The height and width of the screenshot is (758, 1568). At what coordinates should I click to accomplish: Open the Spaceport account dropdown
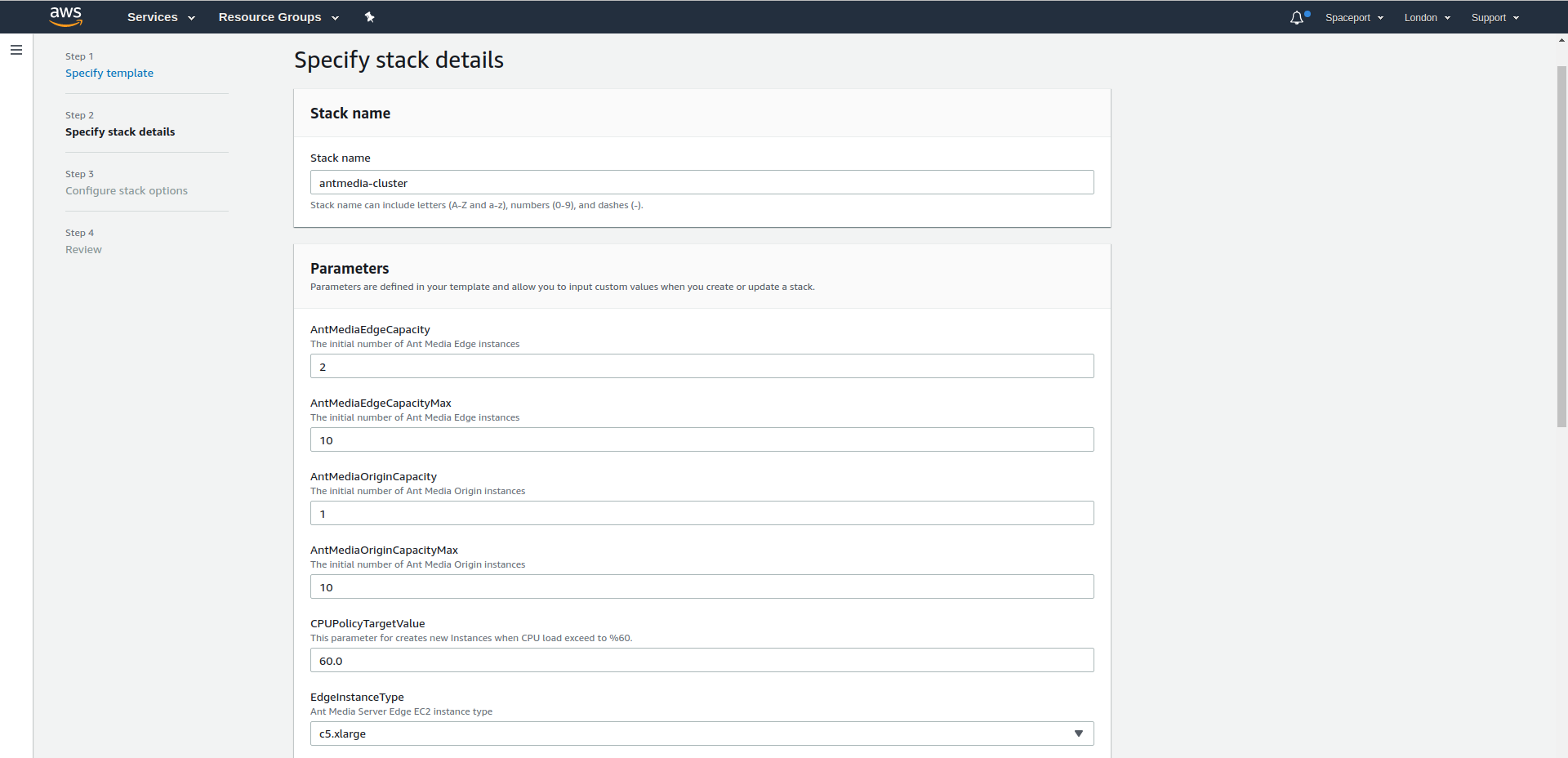[x=1354, y=18]
